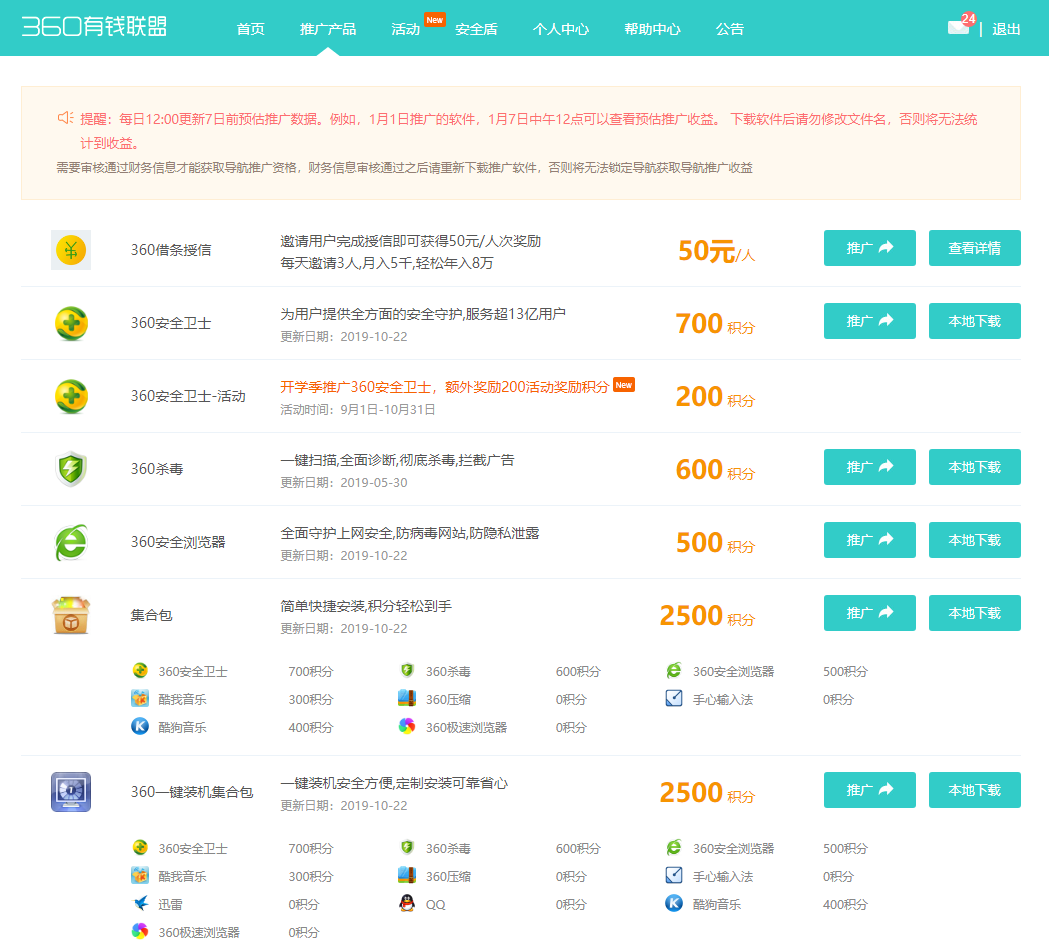1049x942 pixels.
Task: Click 推广 button for 360一键装机集合包
Action: tap(870, 790)
